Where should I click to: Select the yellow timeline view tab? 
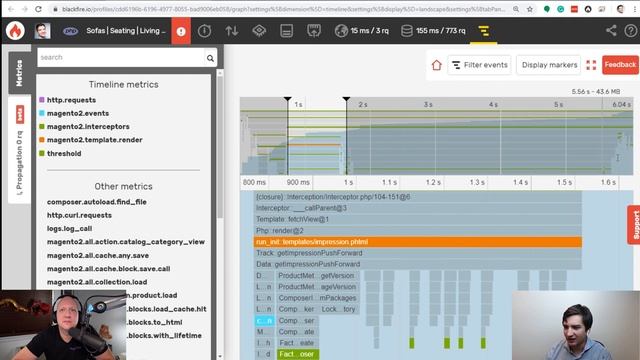[x=484, y=31]
